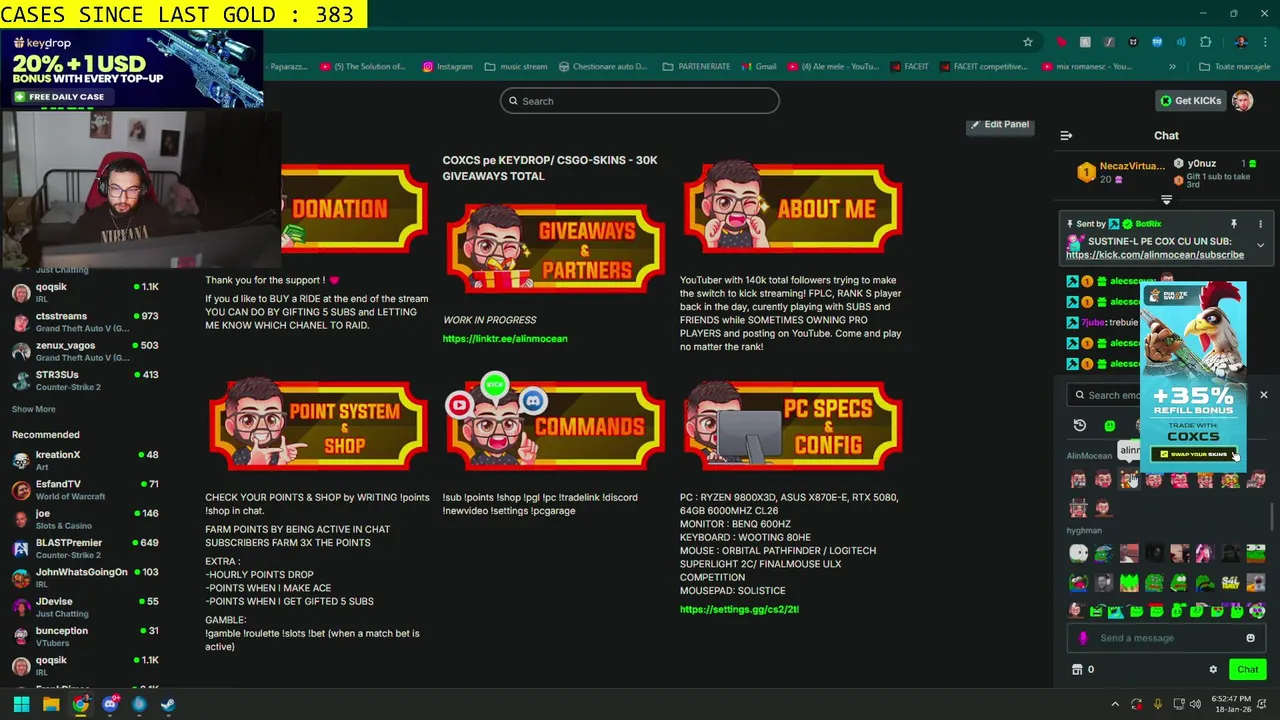Open the Point System & Shop banner

point(318,424)
